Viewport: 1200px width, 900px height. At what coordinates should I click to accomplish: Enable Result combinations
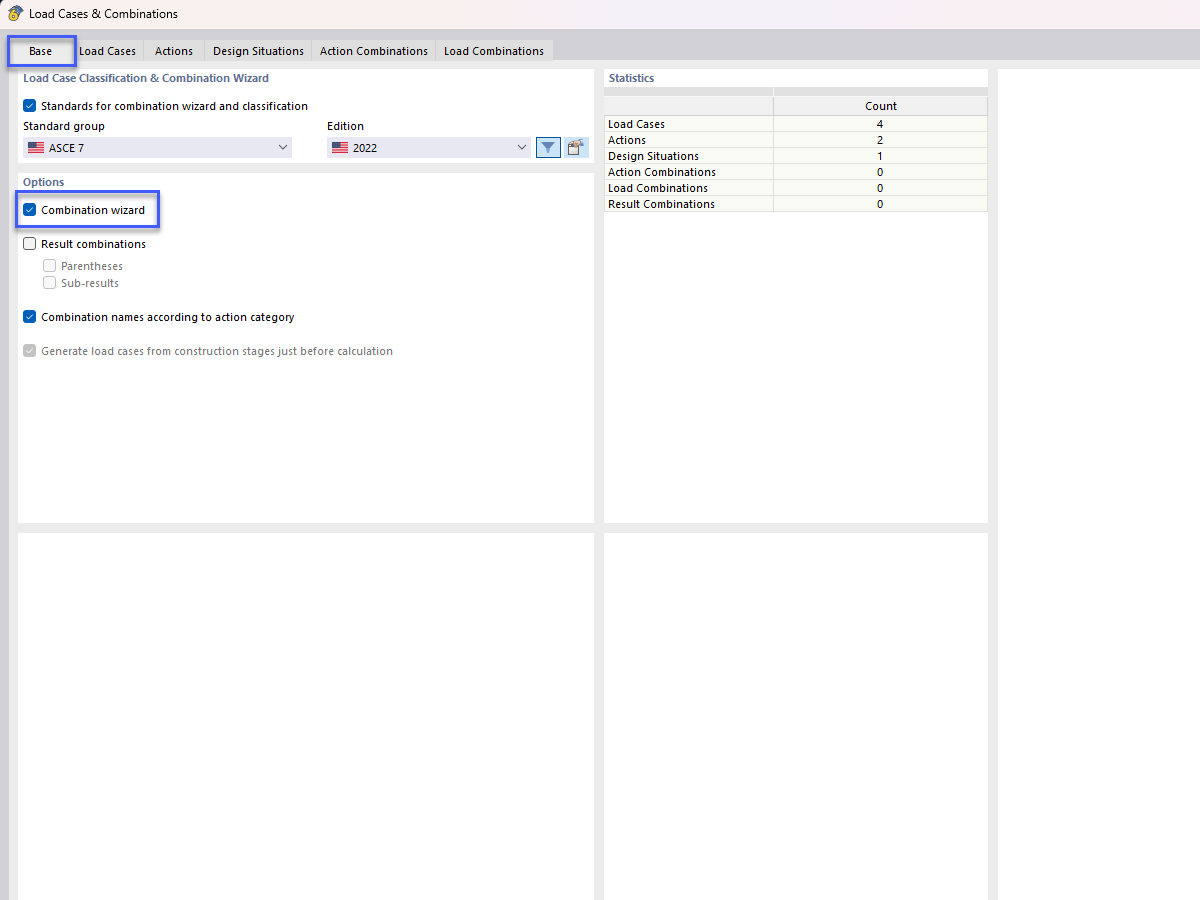[x=29, y=243]
